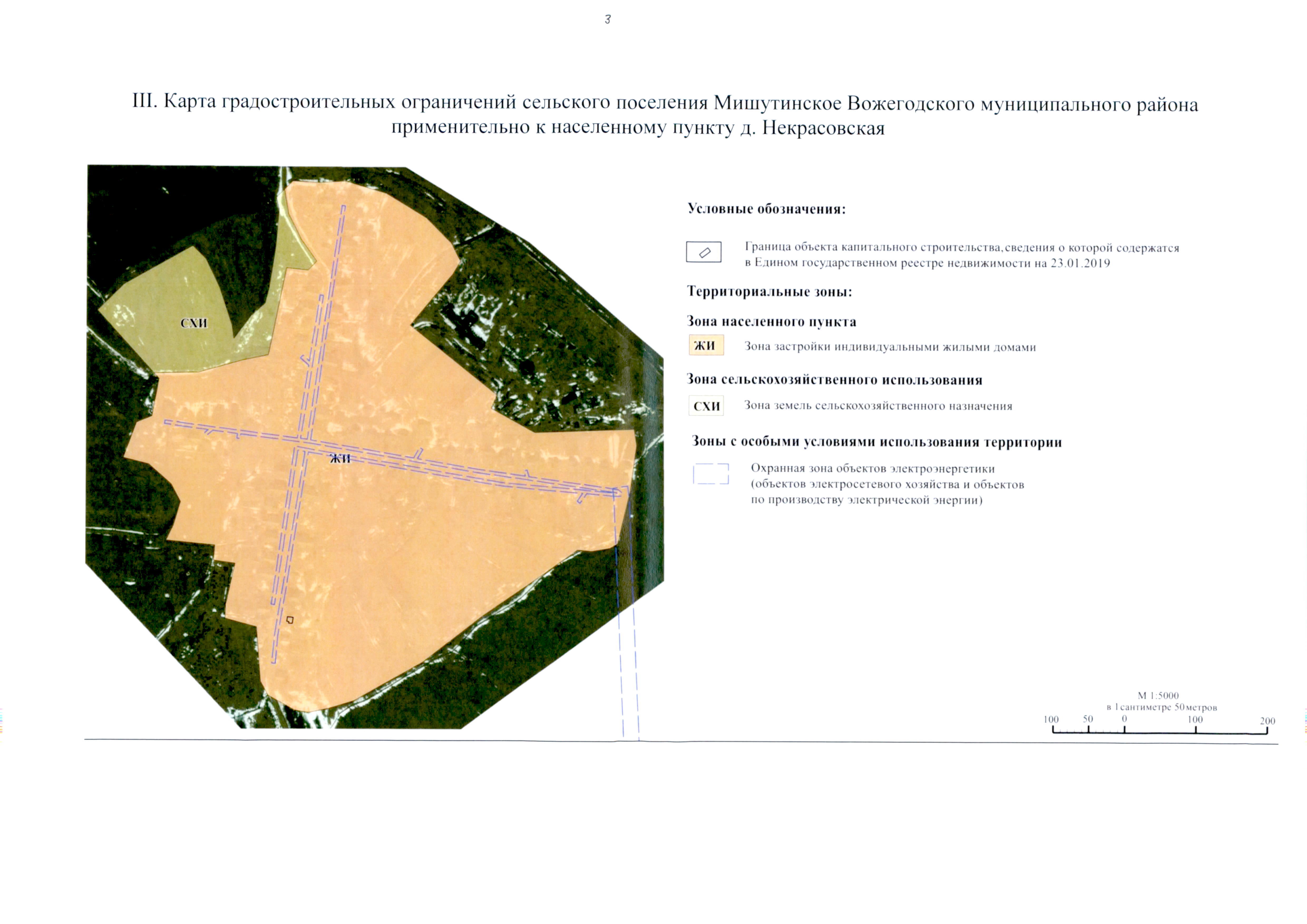The height and width of the screenshot is (924, 1307).
Task: Click the 'М 1:5000' scale text
Action: (x=1158, y=695)
